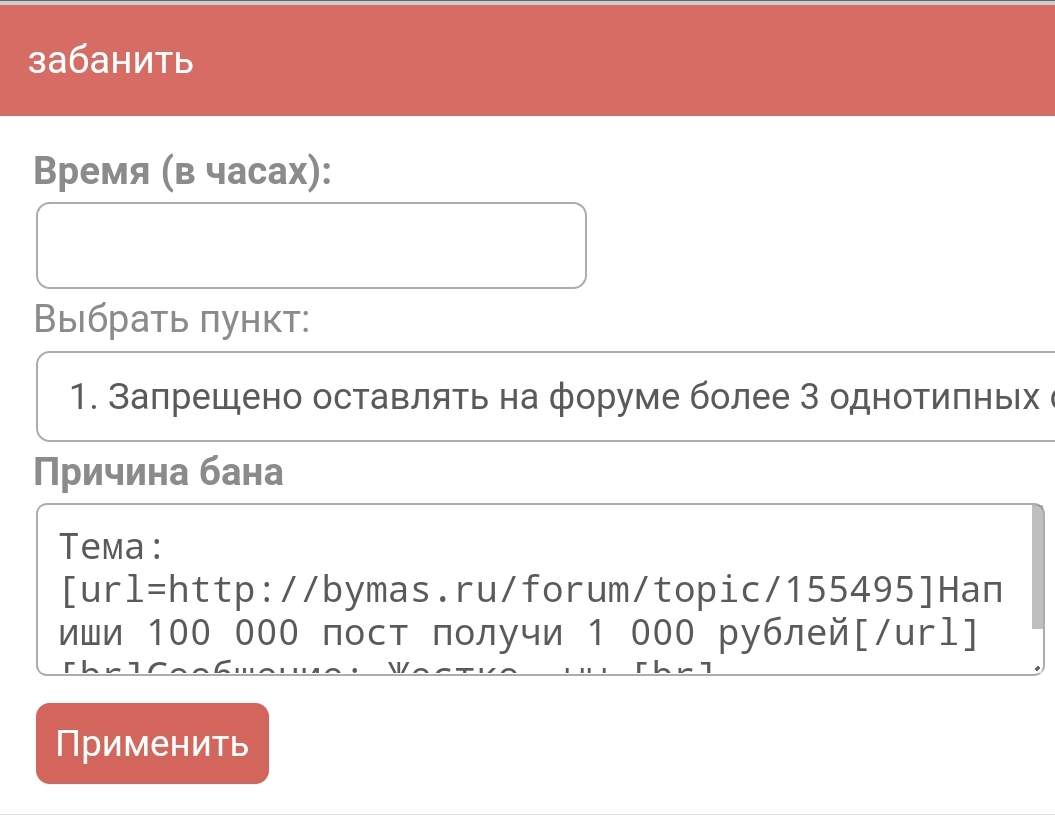1055x815 pixels.
Task: Open the Выбрать пункт dropdown
Action: (x=545, y=397)
